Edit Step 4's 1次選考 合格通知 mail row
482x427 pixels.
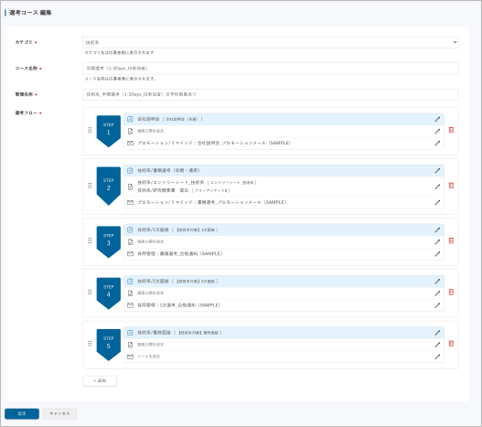click(x=437, y=305)
